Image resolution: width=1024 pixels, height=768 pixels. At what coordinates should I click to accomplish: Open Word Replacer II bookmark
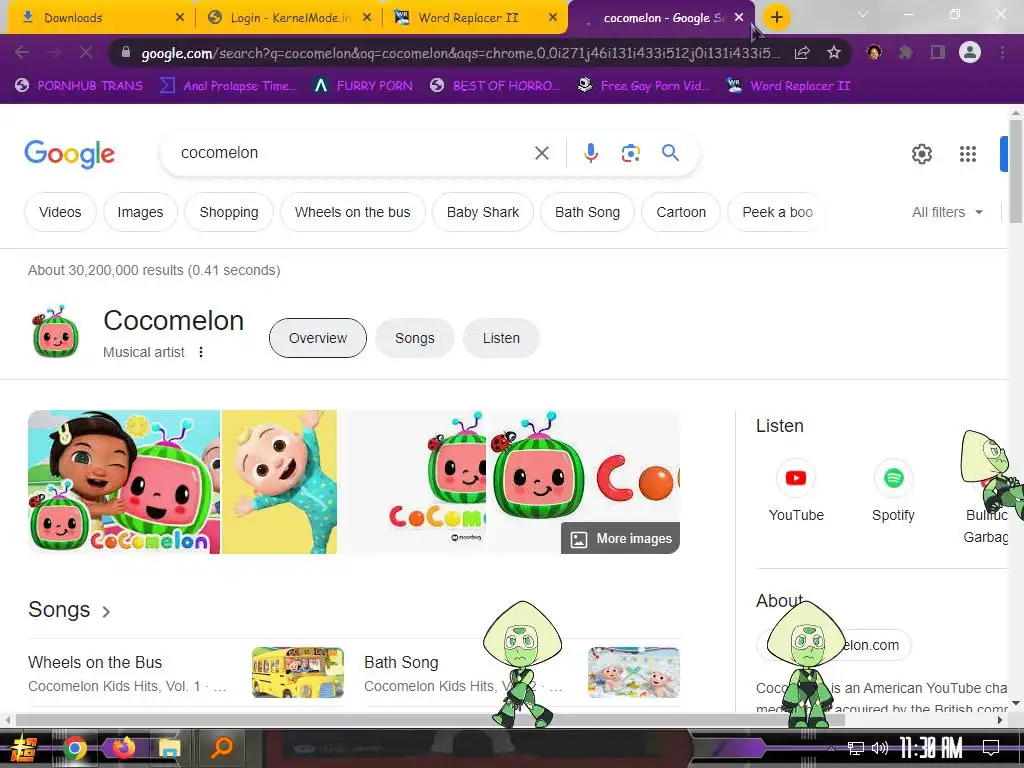[x=789, y=86]
